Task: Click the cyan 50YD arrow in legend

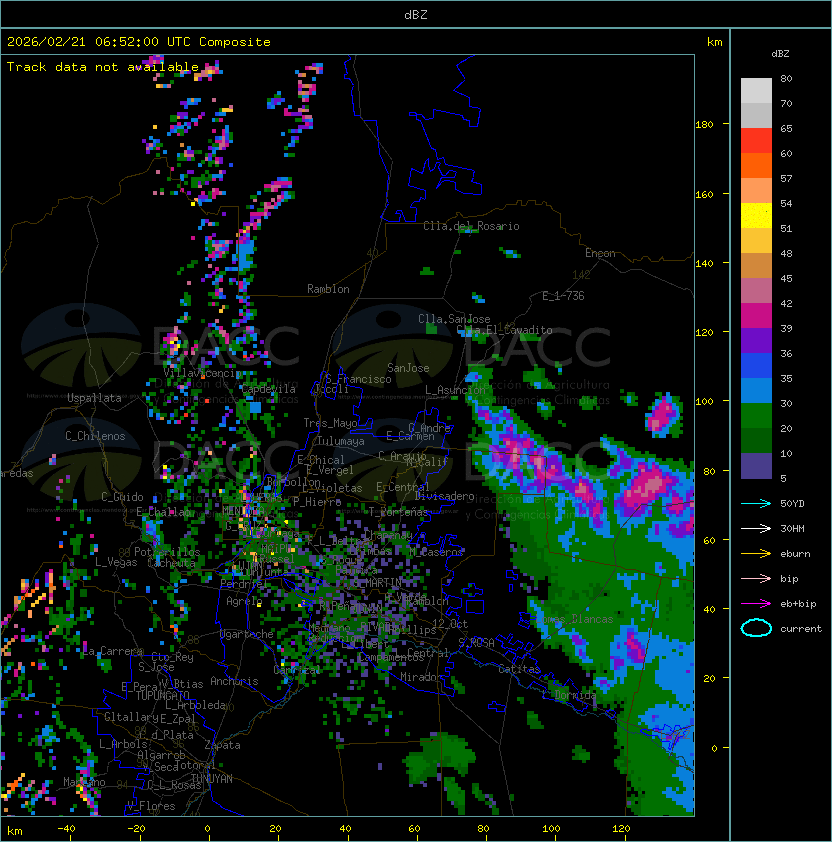Action: click(756, 503)
